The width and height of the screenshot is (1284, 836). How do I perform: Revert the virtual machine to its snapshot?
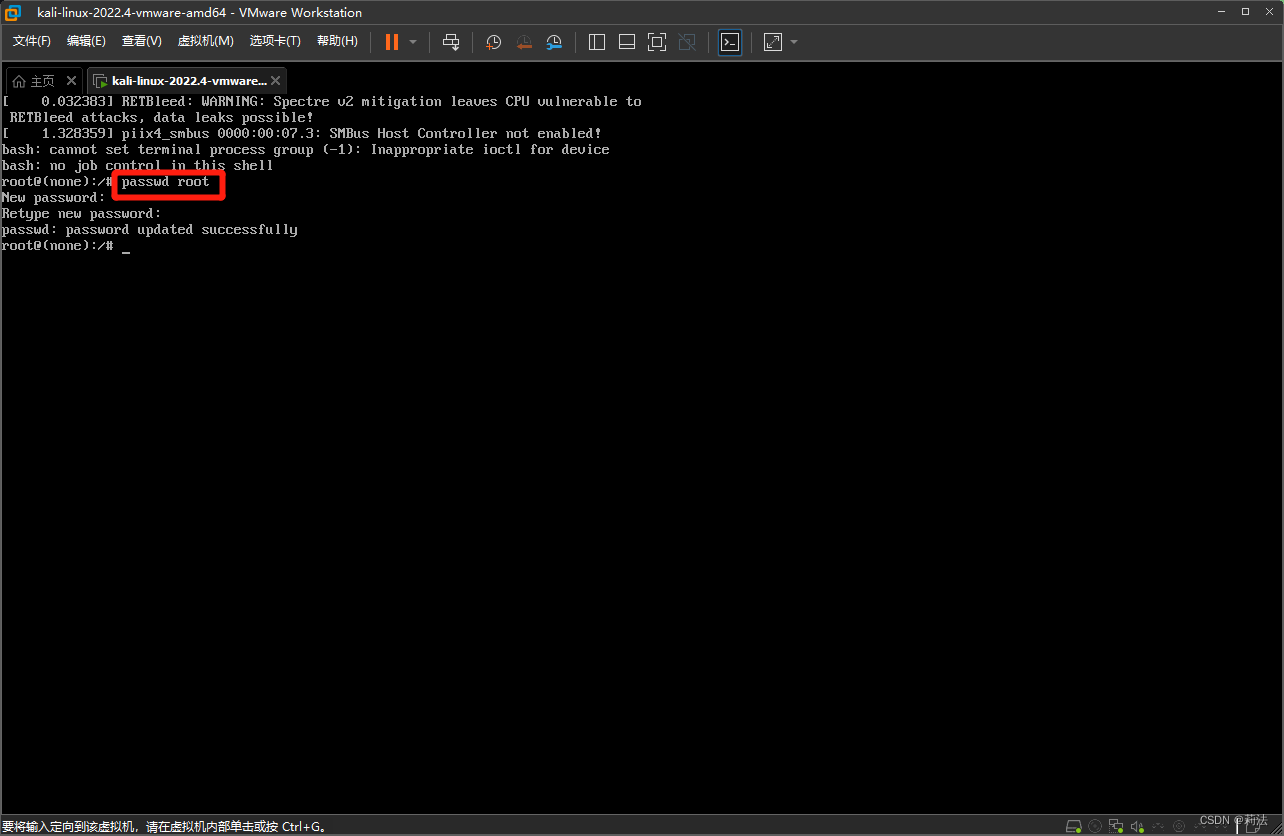point(524,42)
